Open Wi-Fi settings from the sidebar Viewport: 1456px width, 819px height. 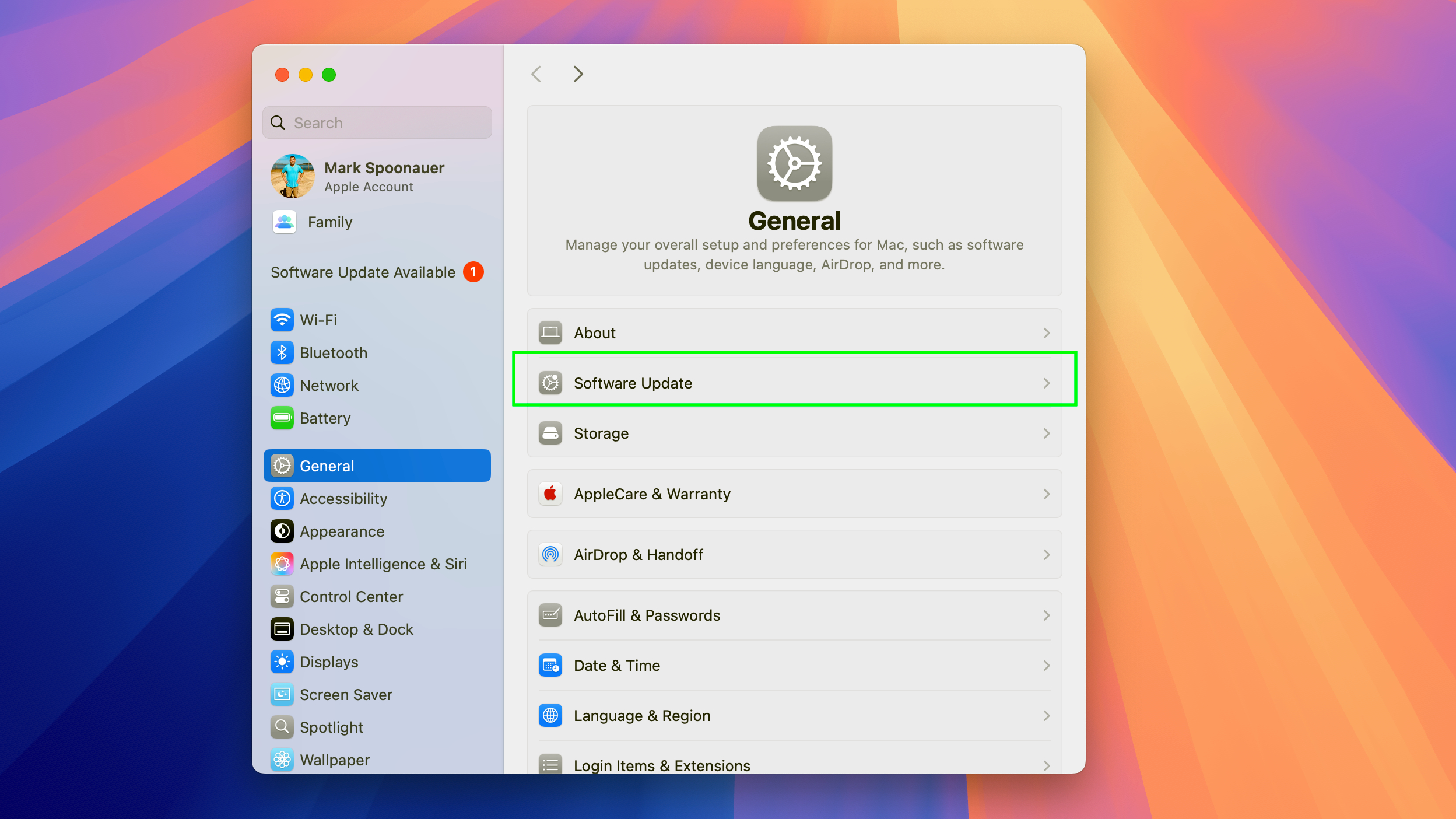coord(318,320)
